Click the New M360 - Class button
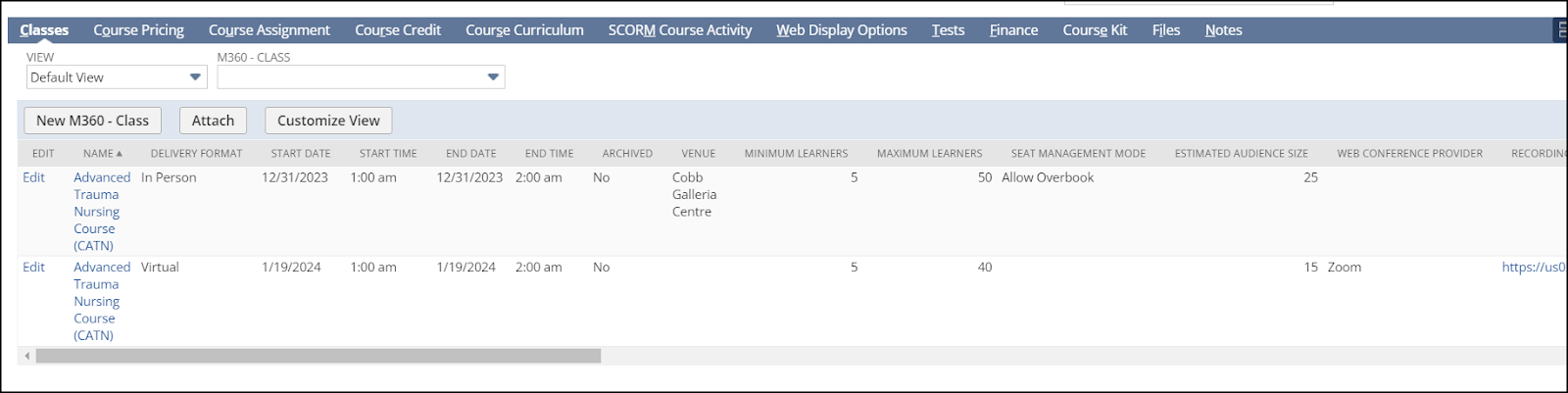 tap(92, 121)
